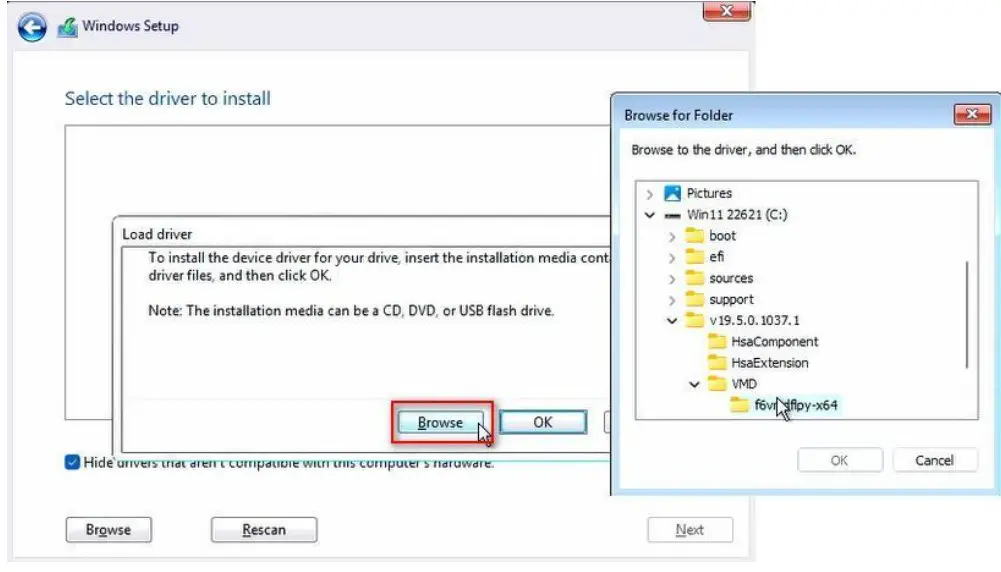Select the f6vmdflpy-x64 folder label
This screenshot has height=572, width=1001.
(795, 405)
